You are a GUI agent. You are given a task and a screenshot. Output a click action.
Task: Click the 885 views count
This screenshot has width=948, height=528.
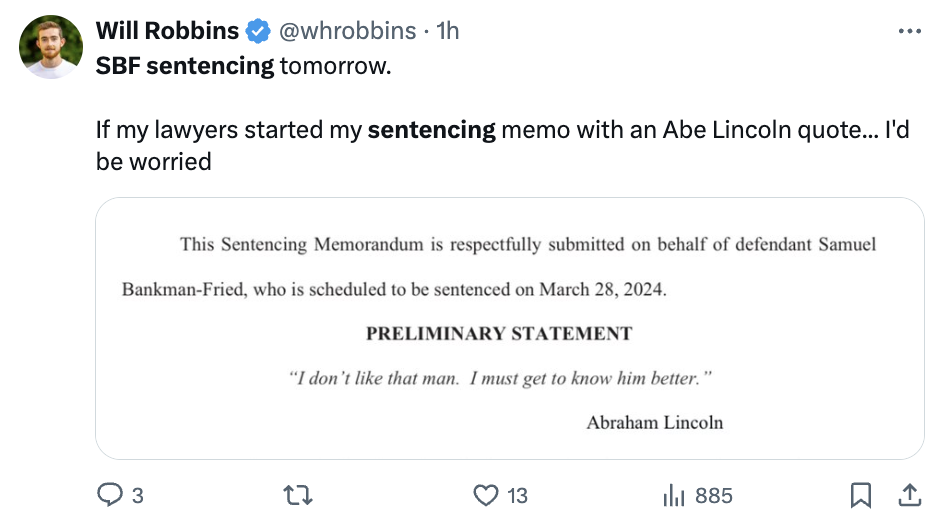click(x=713, y=496)
